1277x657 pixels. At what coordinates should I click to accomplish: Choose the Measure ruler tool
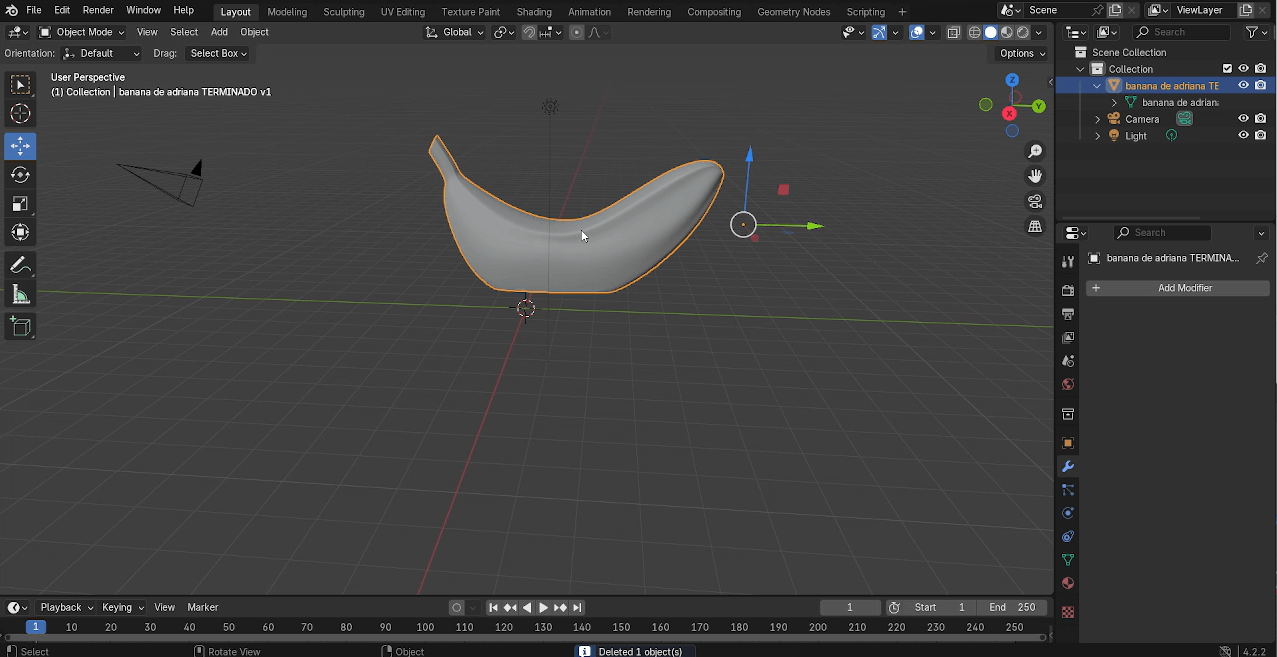pyautogui.click(x=20, y=294)
